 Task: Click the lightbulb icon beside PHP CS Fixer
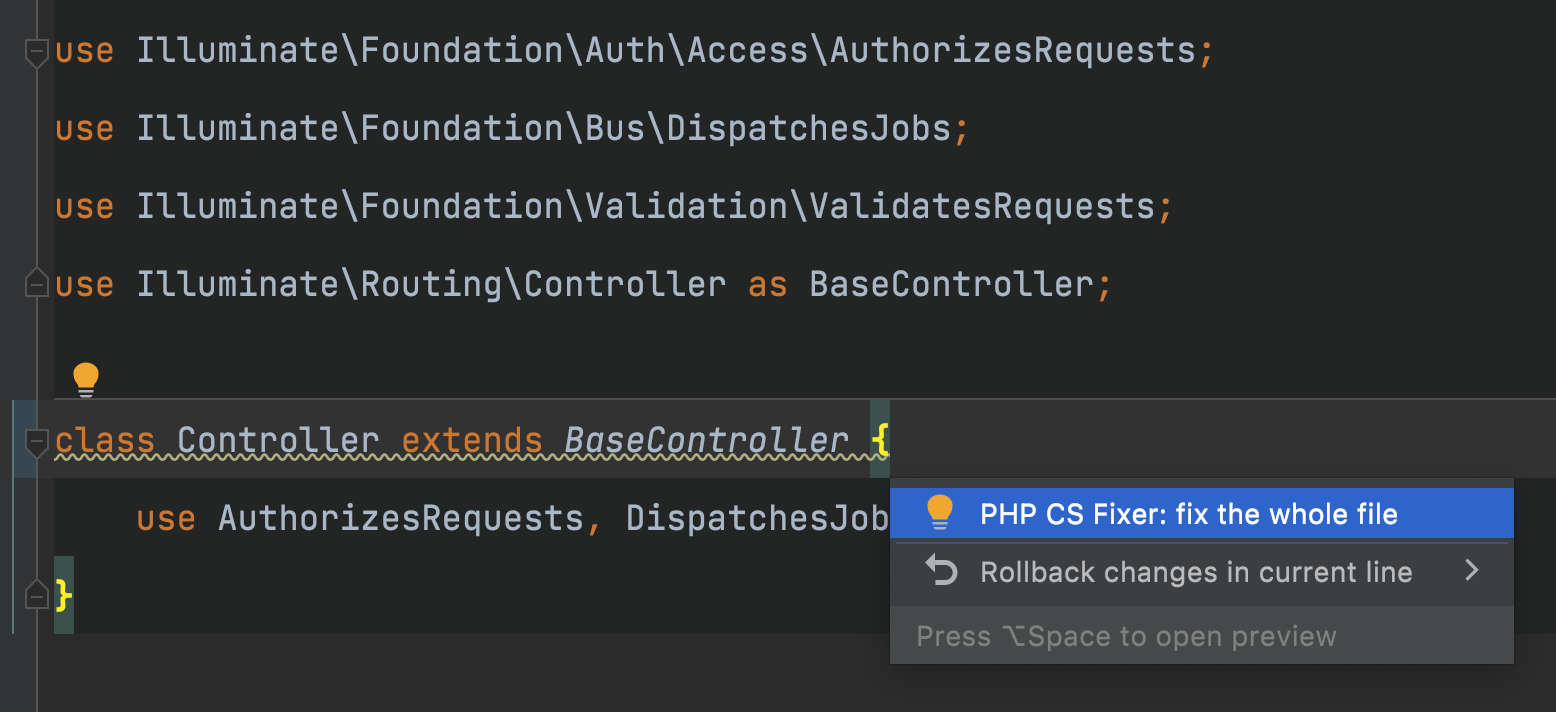[939, 513]
